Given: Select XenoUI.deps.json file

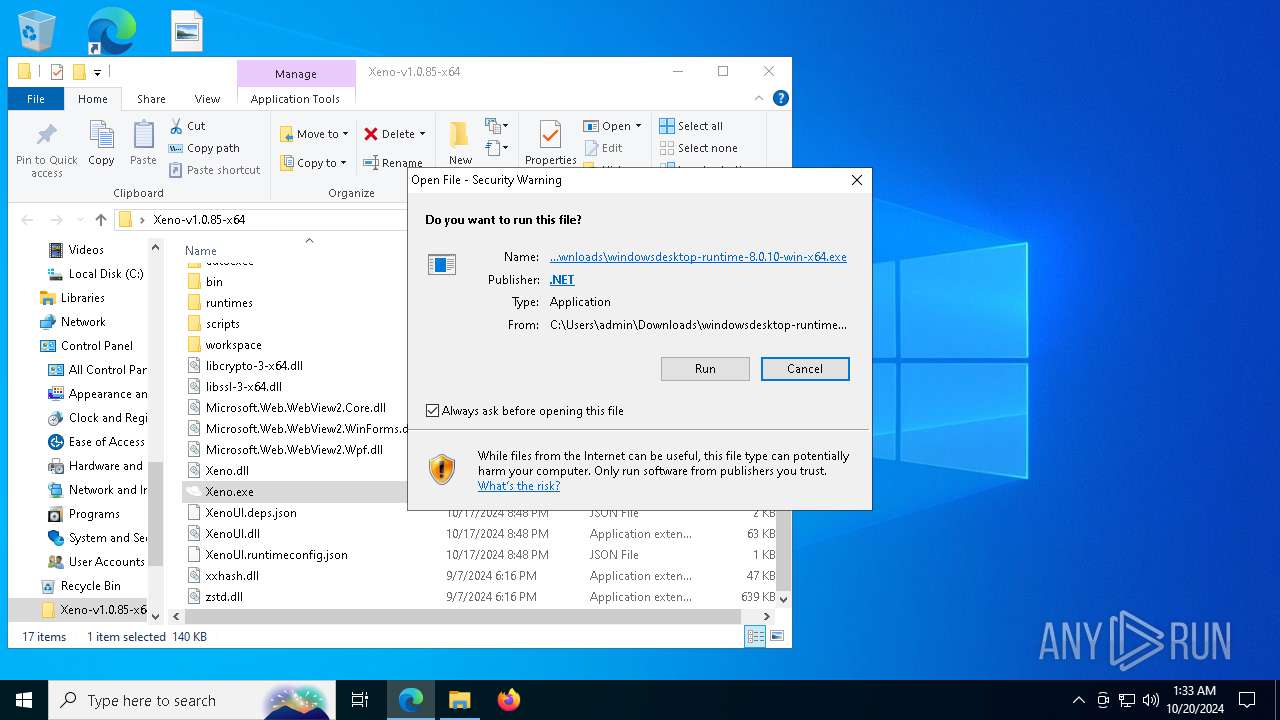Looking at the screenshot, I should coord(251,513).
